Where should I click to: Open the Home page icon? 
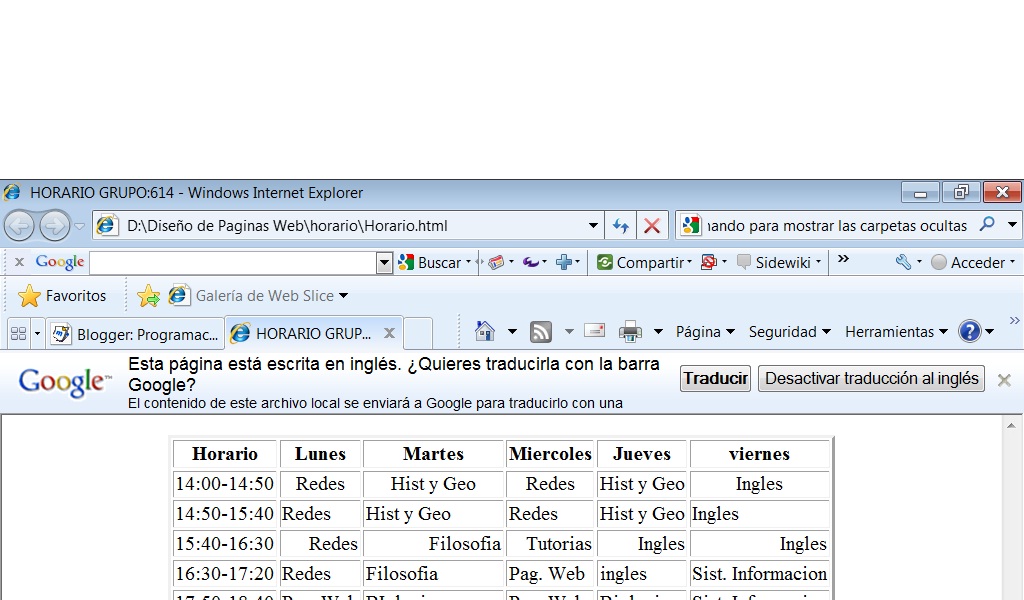[x=487, y=331]
